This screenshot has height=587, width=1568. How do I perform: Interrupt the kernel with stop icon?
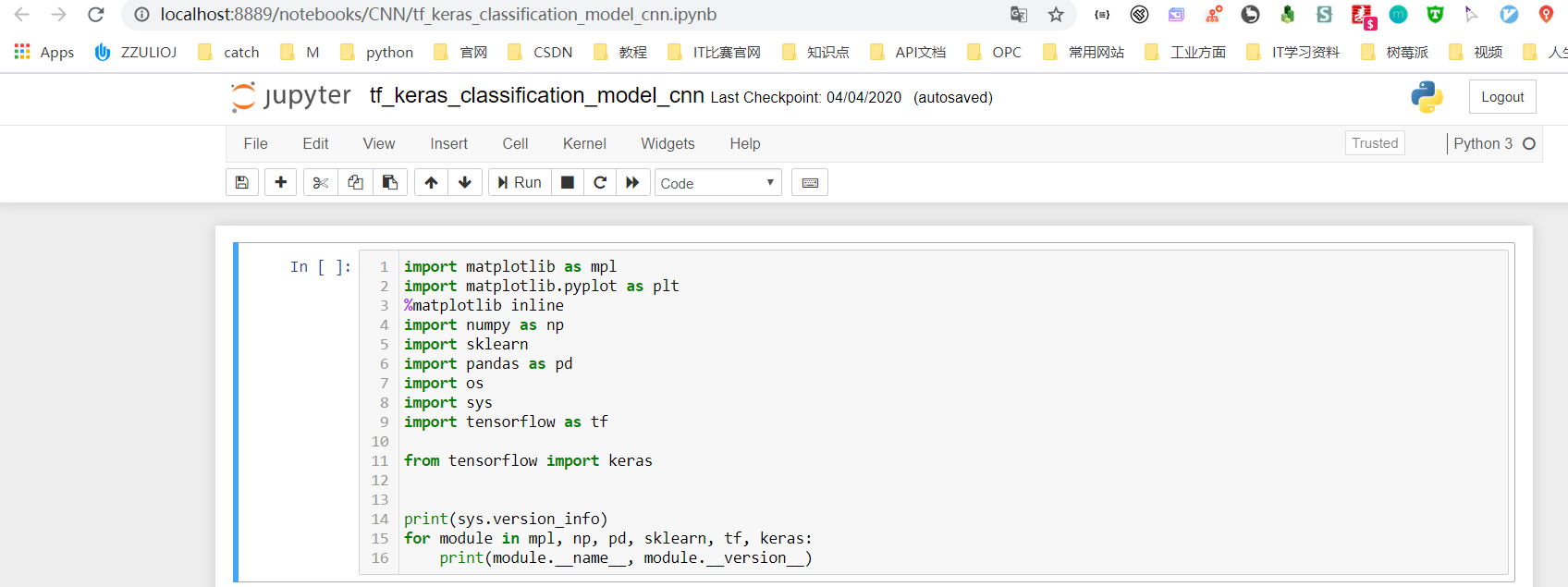568,182
